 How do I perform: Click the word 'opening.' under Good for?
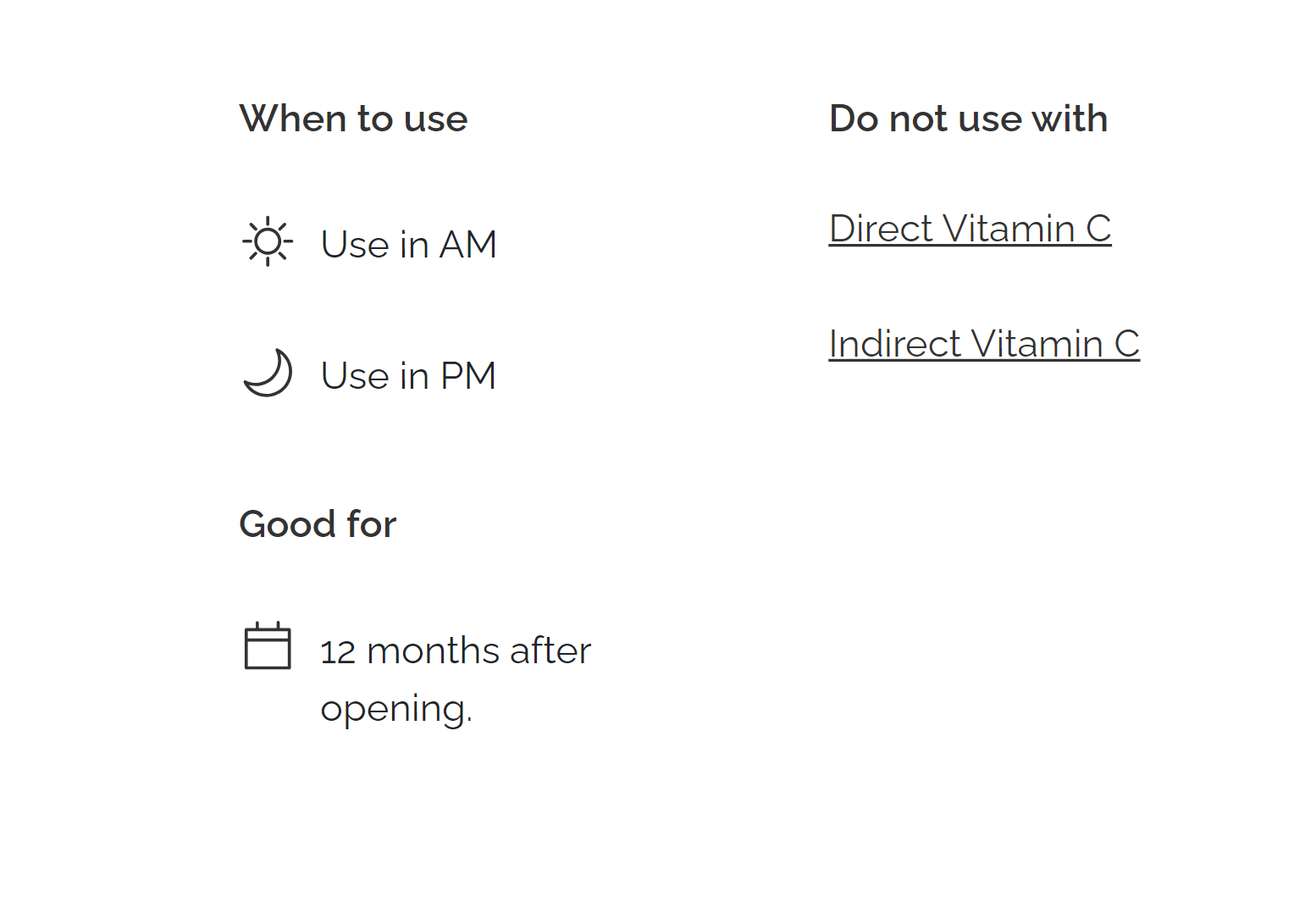click(396, 709)
